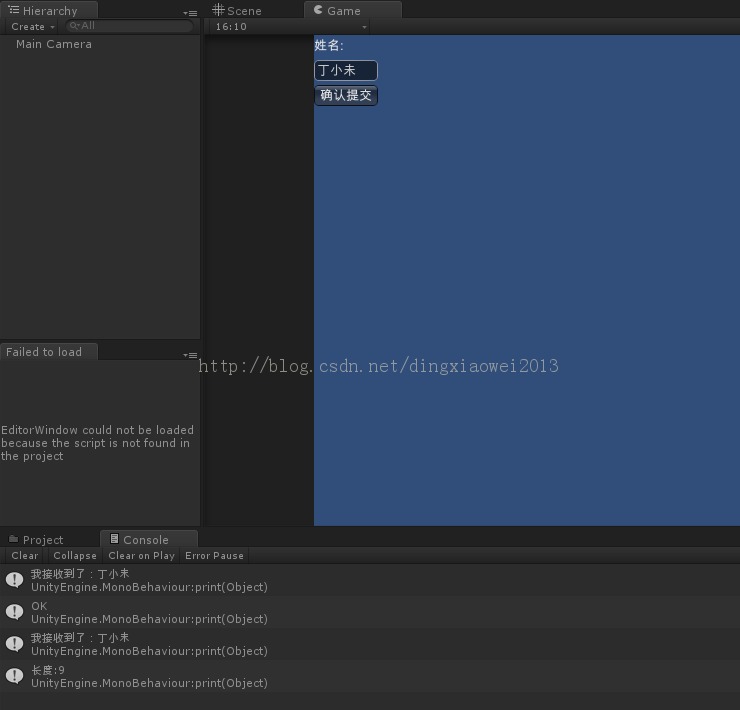Select first 我接收到了:丁小未 log entry

point(370,580)
